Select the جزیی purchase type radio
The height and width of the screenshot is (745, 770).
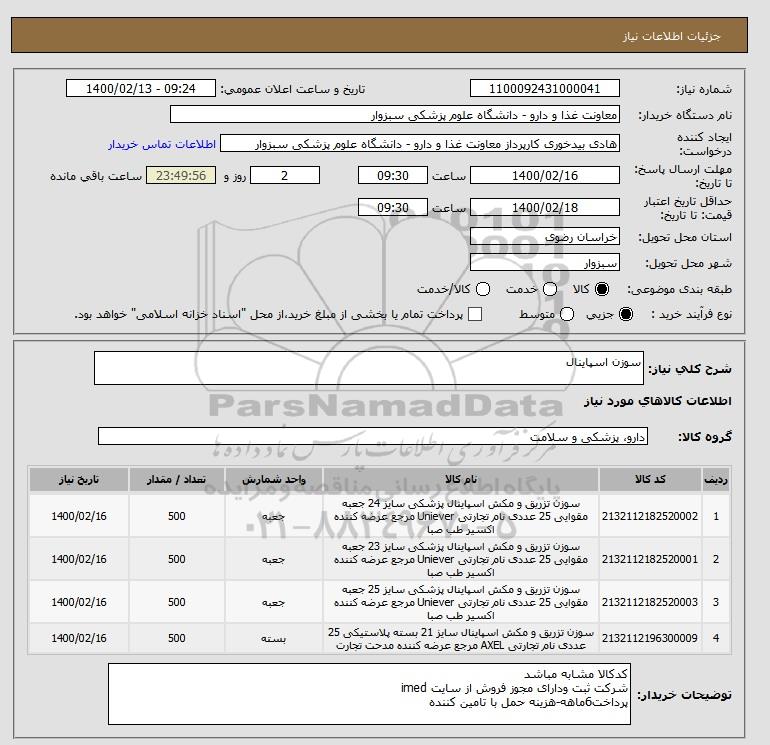[x=626, y=314]
